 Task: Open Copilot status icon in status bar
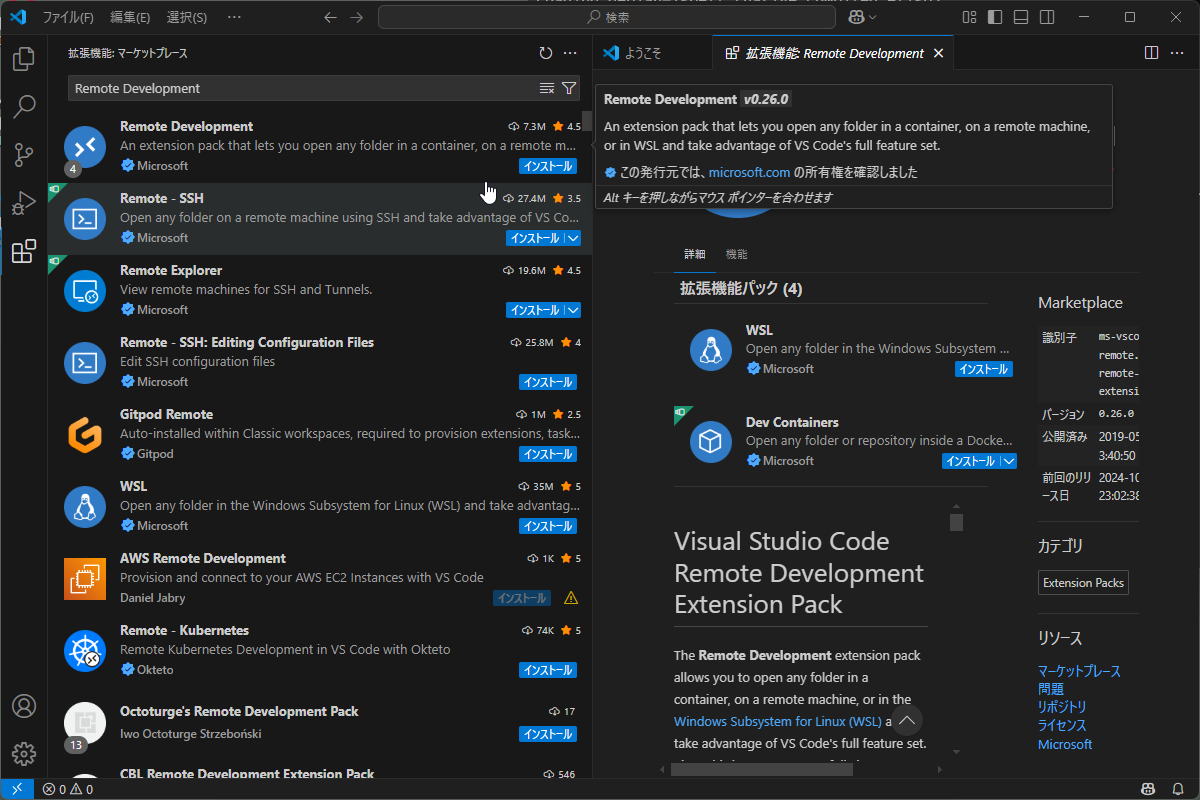tap(1149, 789)
